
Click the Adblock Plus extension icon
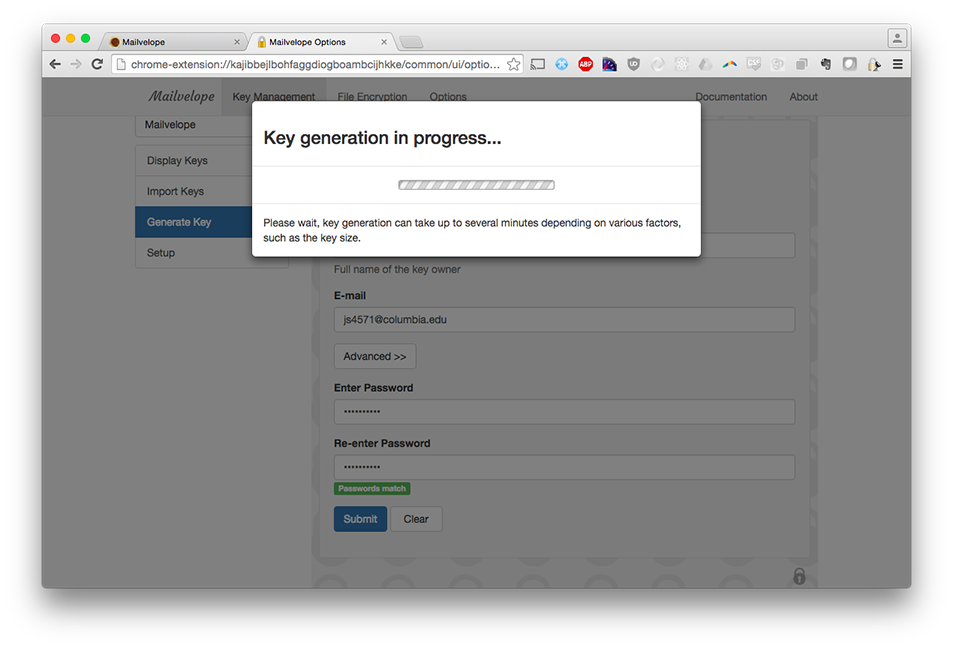pyautogui.click(x=585, y=64)
